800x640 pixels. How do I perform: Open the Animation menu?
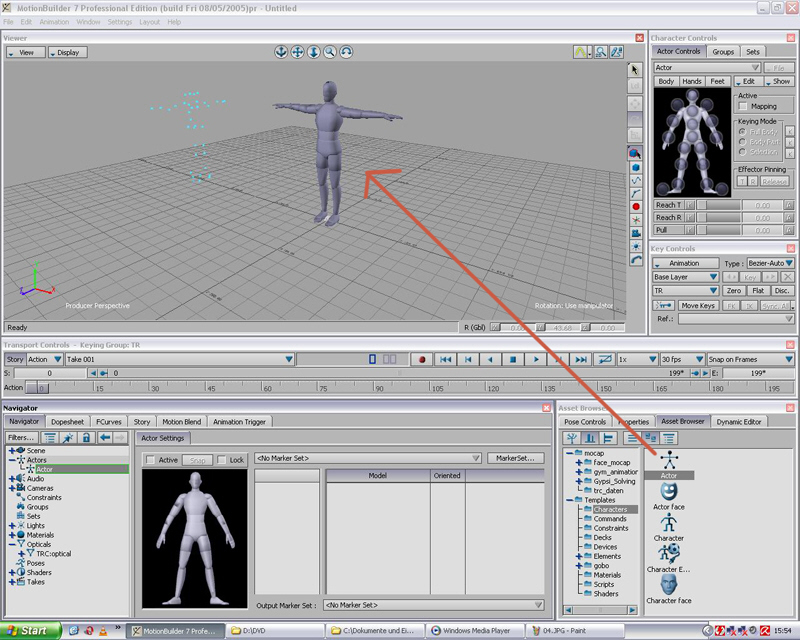[54, 21]
